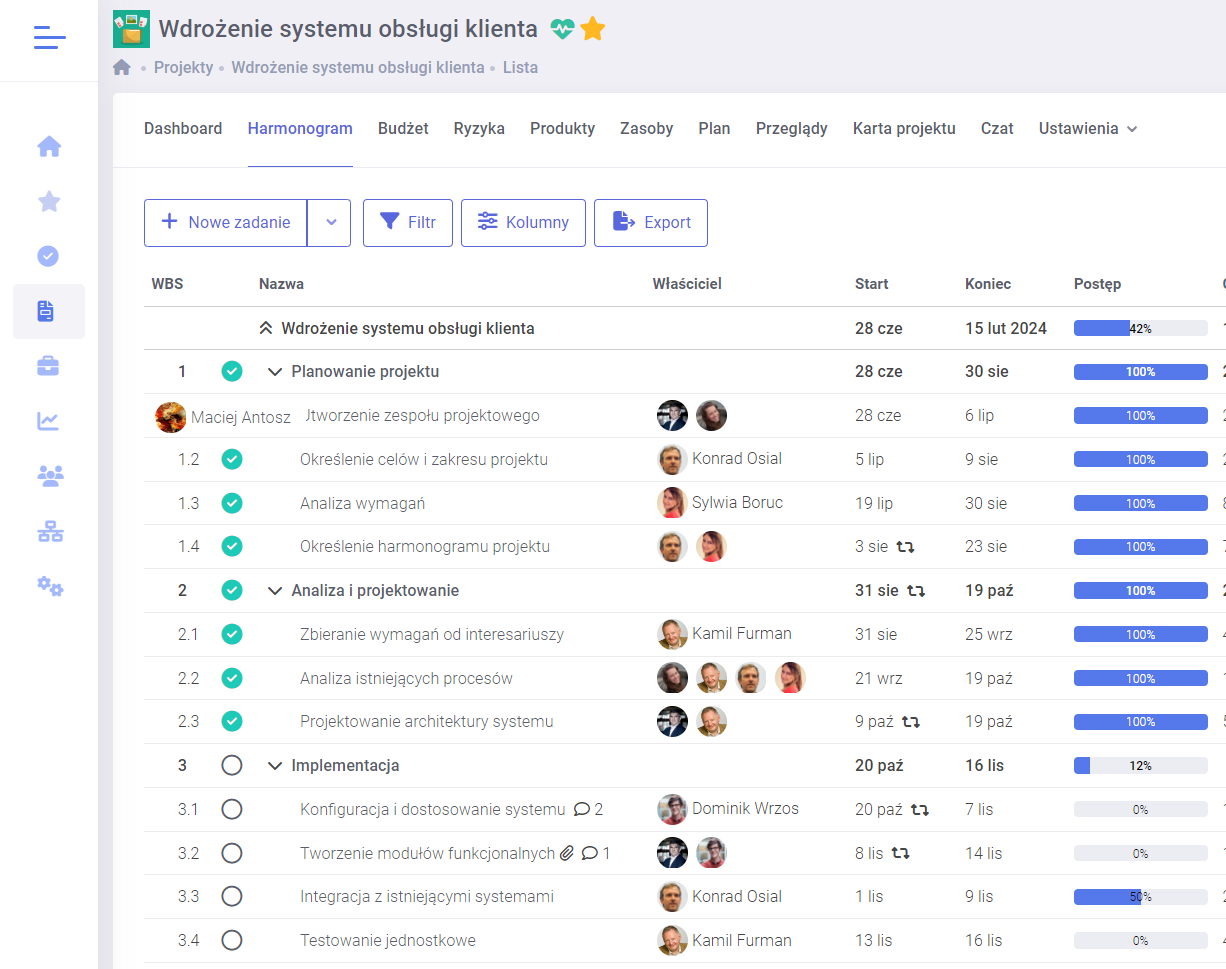This screenshot has height=969, width=1226.
Task: Open dropdown arrow next to Nowe zadanie
Action: pos(329,223)
